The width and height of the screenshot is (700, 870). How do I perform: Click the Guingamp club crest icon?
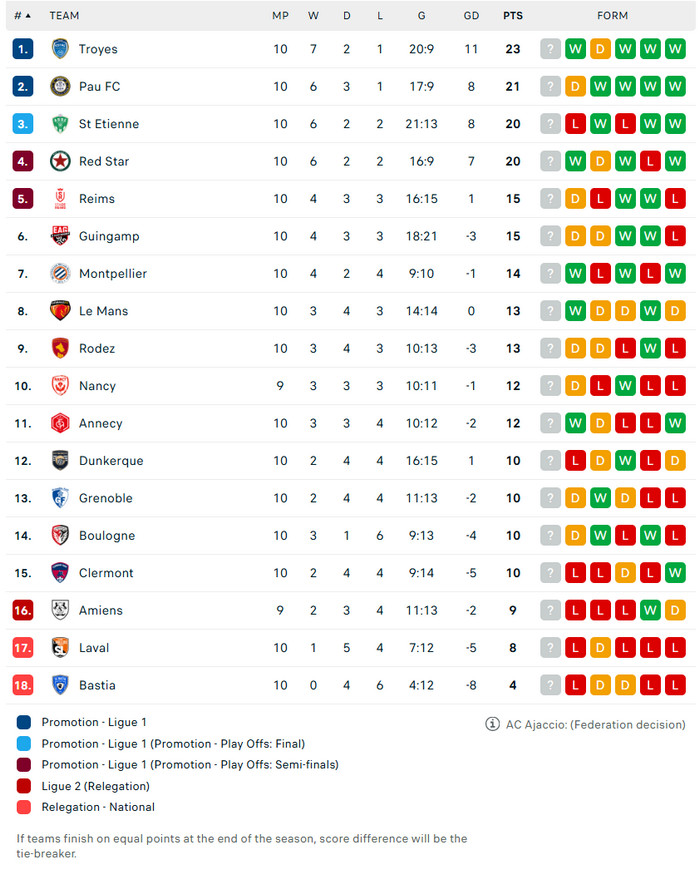tap(60, 236)
